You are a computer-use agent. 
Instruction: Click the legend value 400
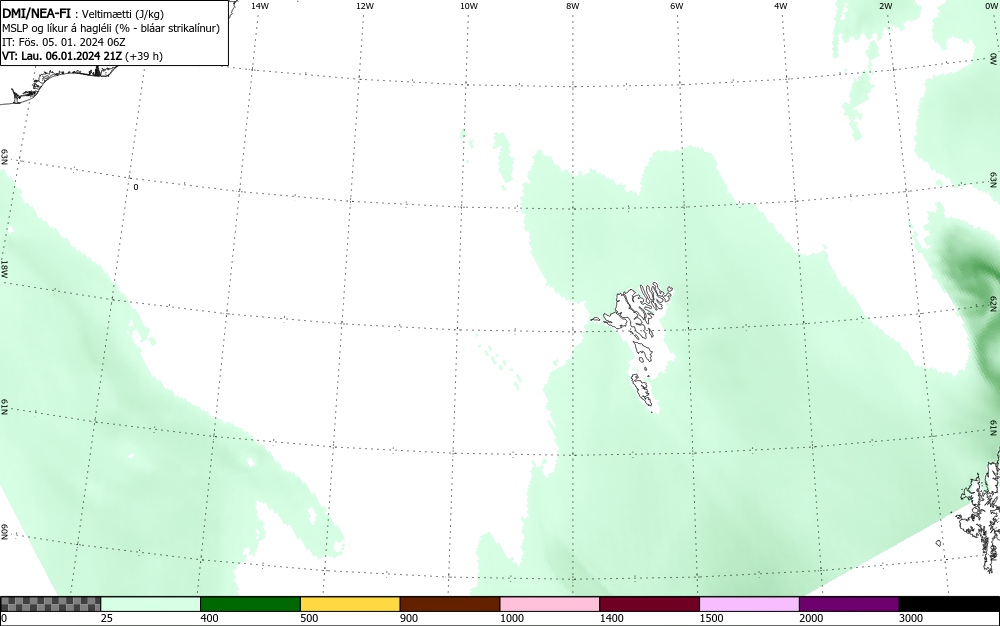coord(209,618)
